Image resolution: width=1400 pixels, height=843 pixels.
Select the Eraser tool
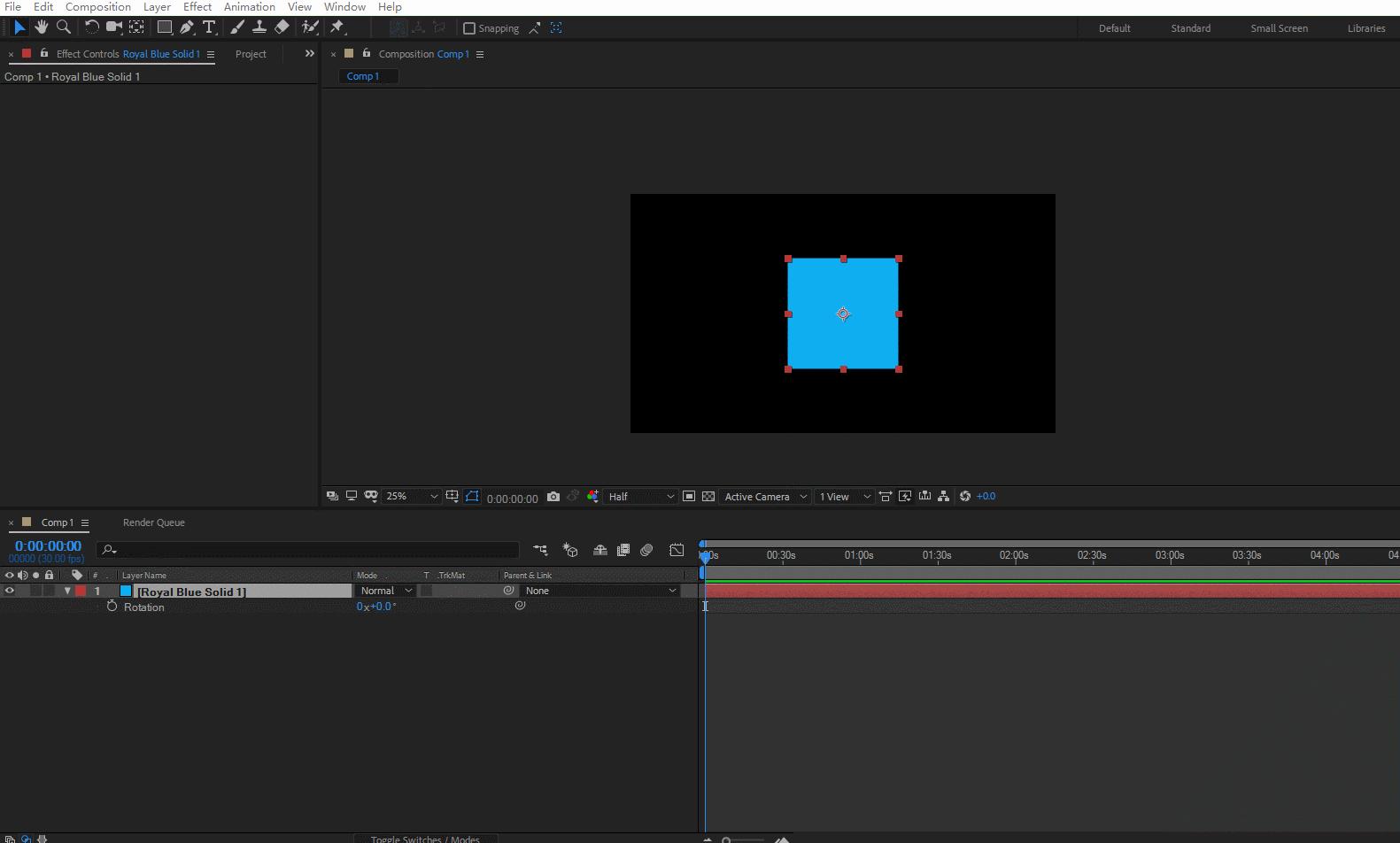coord(282,27)
